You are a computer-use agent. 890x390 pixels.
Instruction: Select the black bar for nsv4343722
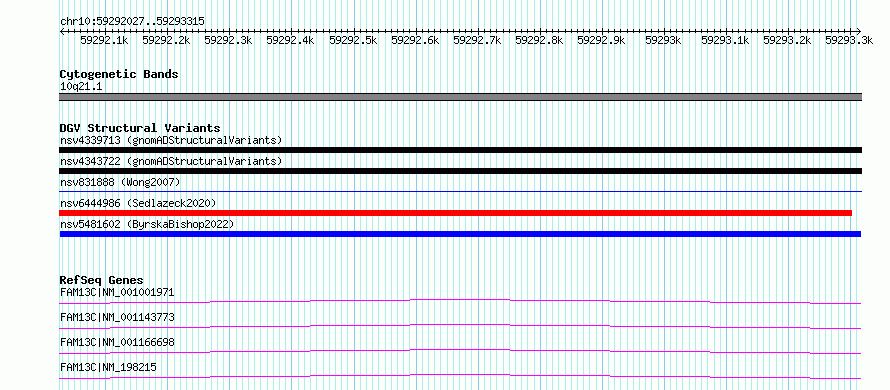pos(460,171)
